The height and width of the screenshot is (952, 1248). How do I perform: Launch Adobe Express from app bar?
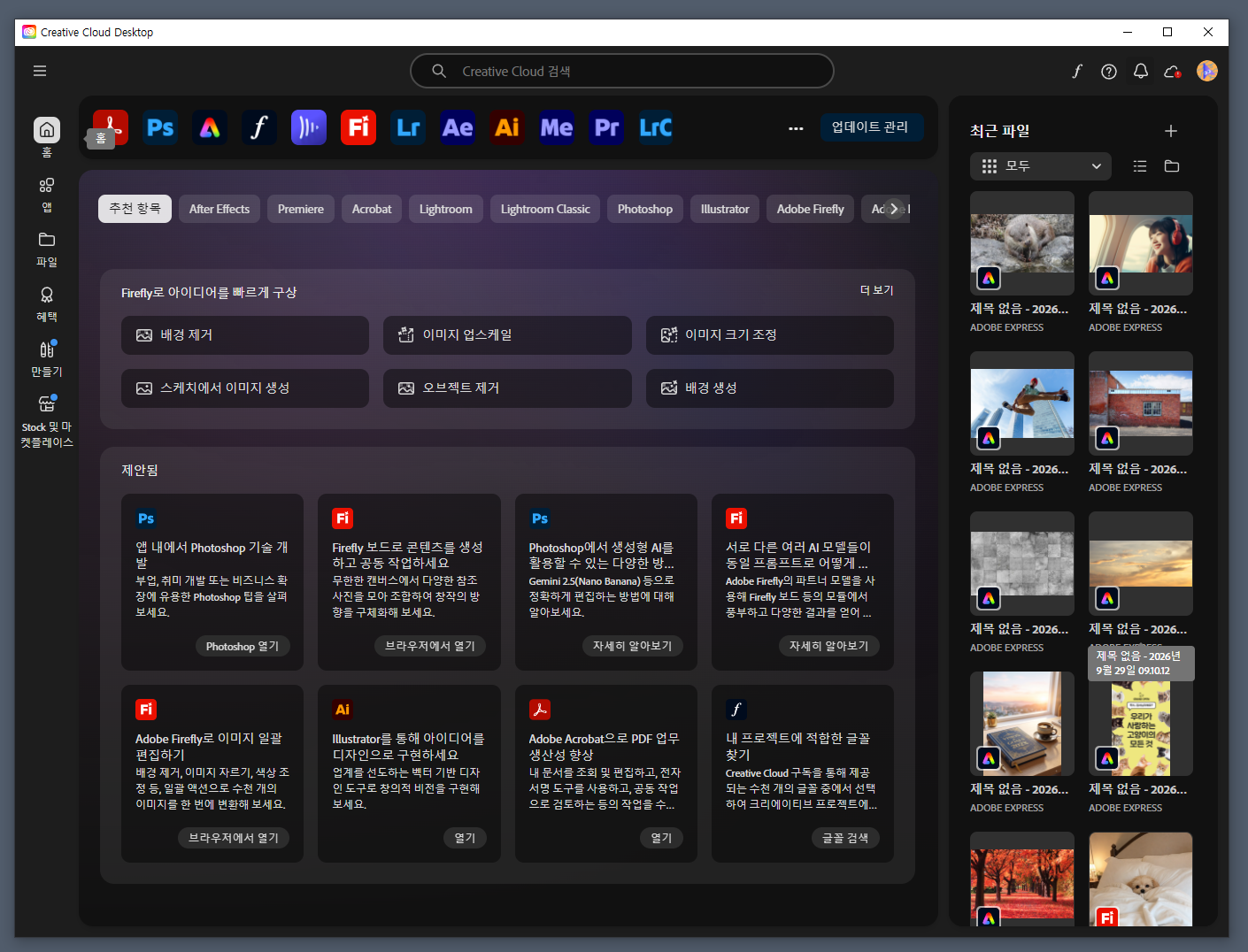(x=210, y=127)
